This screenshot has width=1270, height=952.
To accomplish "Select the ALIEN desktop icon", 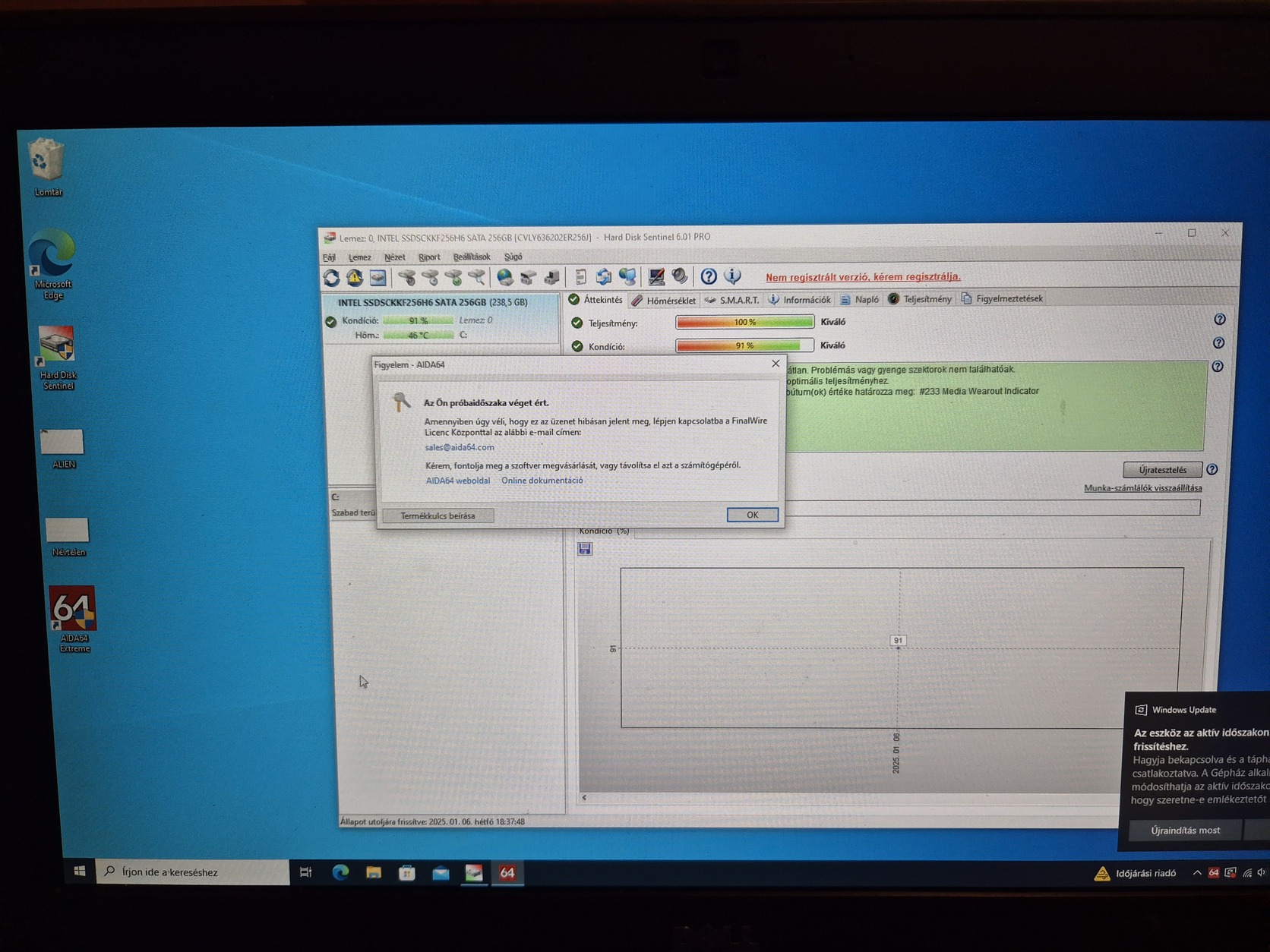I will pyautogui.click(x=62, y=448).
